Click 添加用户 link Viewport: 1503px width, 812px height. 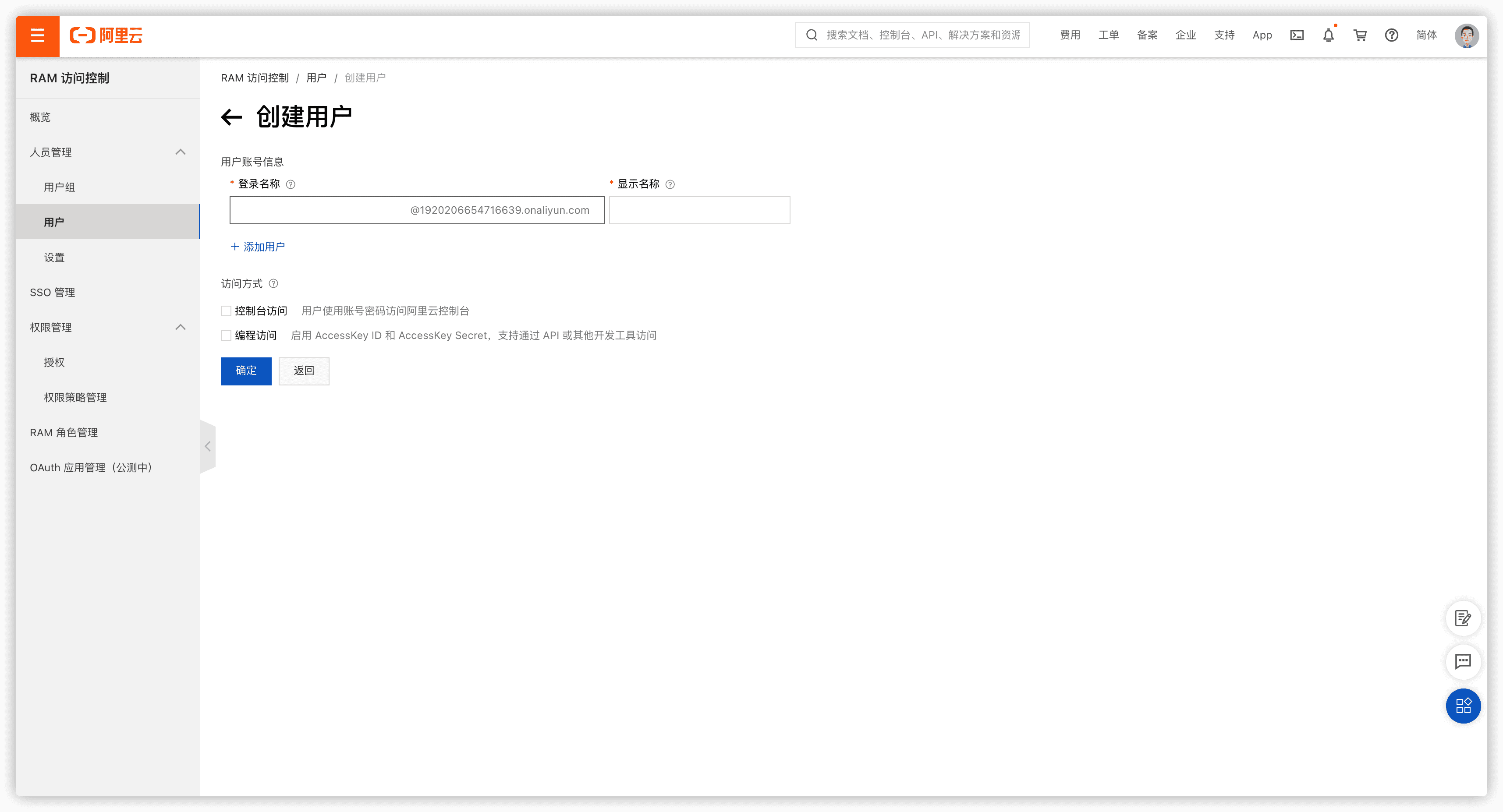(257, 247)
